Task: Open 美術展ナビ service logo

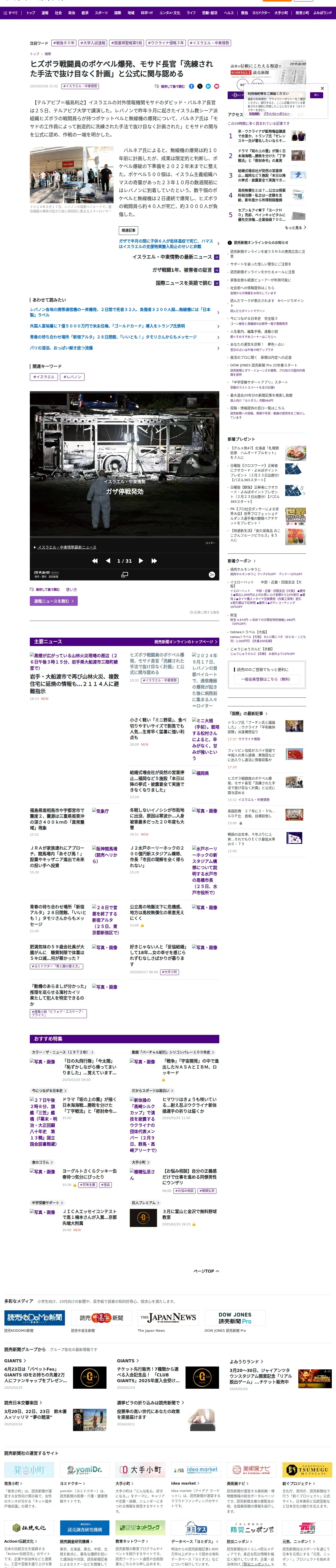Action: click(x=251, y=1469)
